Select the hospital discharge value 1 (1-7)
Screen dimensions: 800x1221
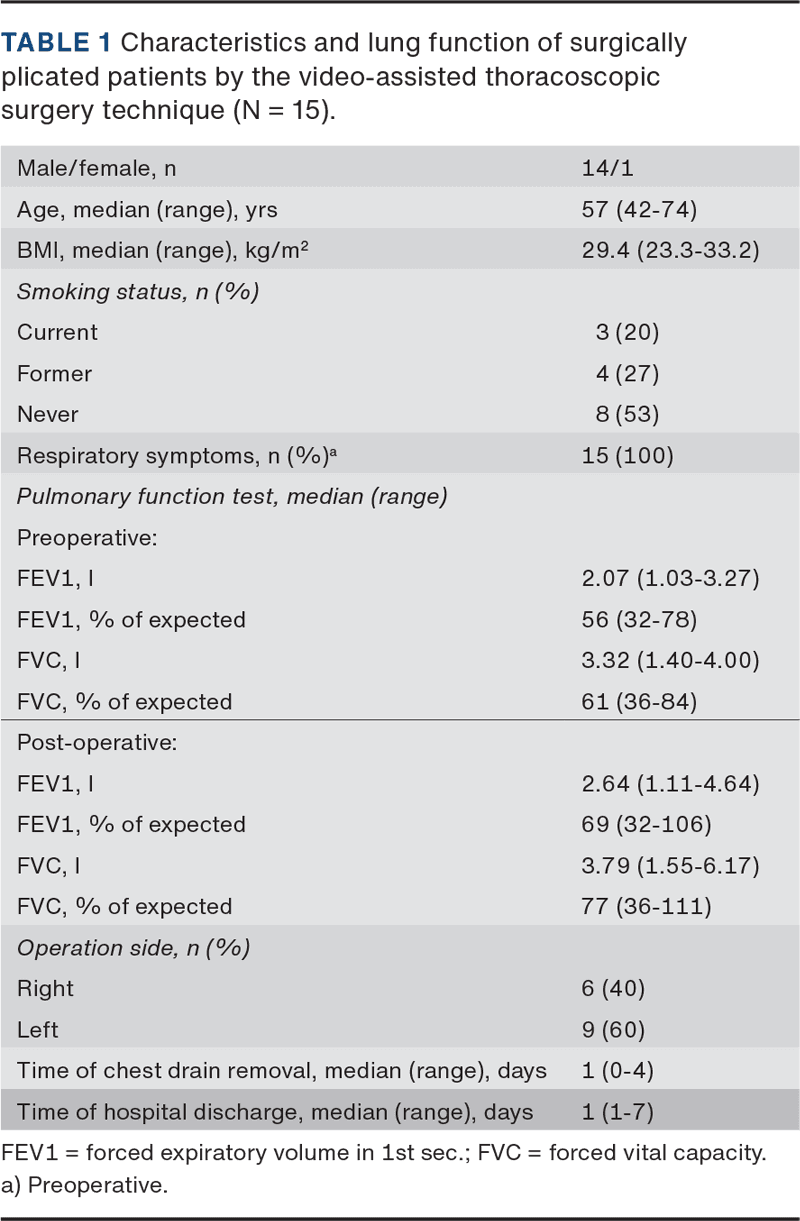[x=617, y=1112]
